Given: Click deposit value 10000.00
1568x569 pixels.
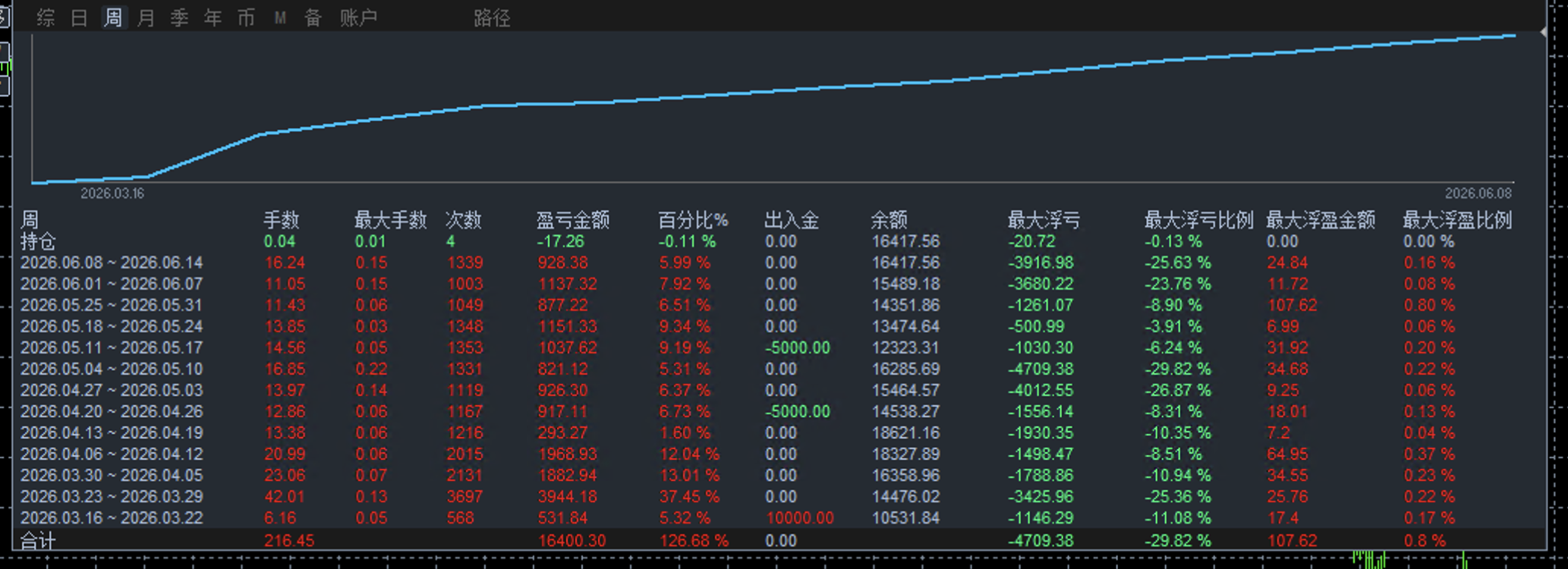Looking at the screenshot, I should pyautogui.click(x=800, y=517).
